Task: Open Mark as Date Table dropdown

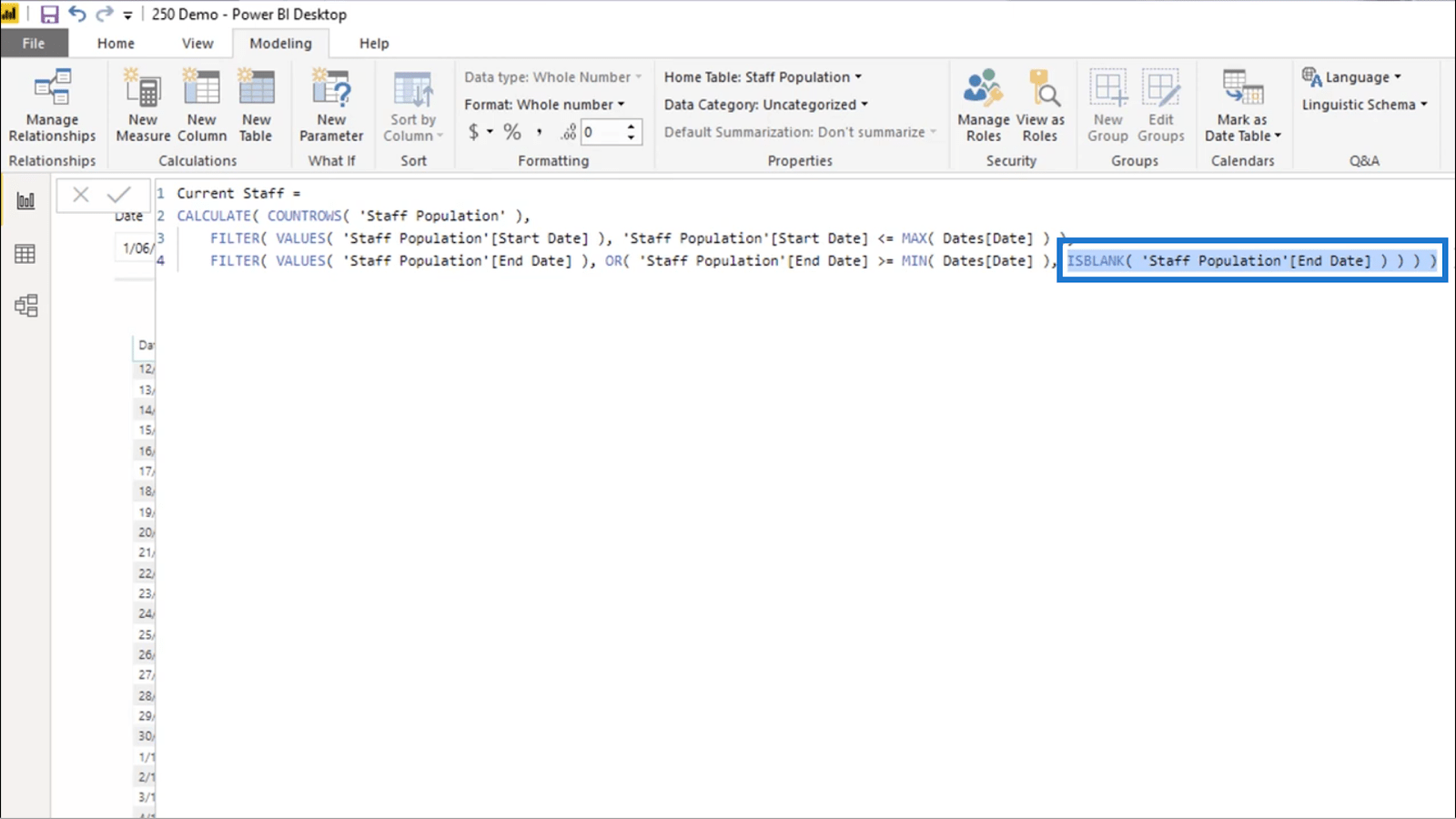Action: coord(1242,106)
